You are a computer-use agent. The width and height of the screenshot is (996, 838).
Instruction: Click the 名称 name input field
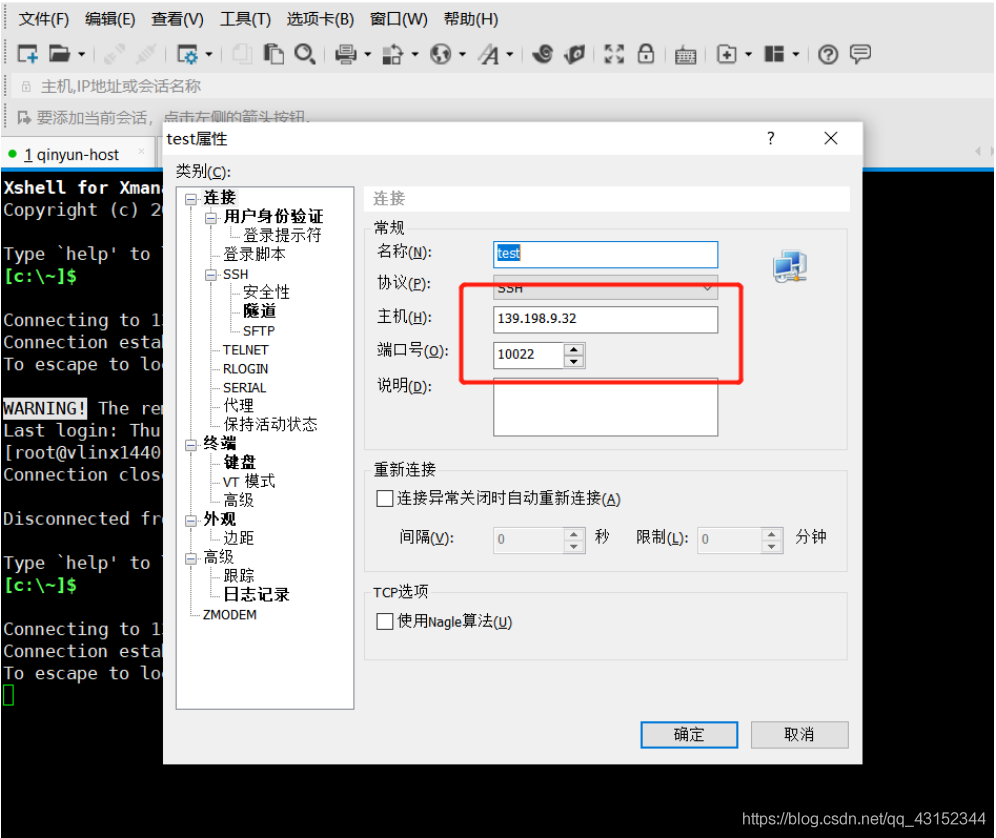point(605,253)
